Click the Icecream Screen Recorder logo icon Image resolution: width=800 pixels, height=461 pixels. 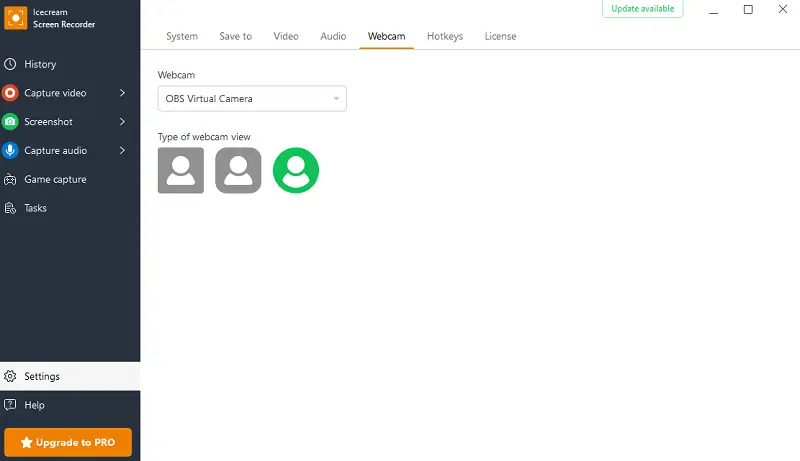click(x=16, y=18)
